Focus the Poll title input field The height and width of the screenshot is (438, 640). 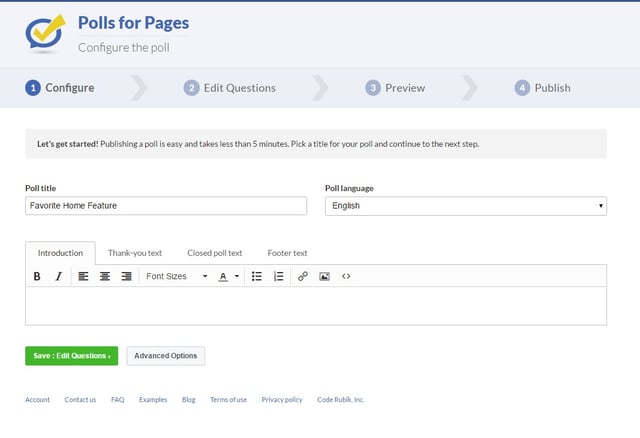(166, 206)
